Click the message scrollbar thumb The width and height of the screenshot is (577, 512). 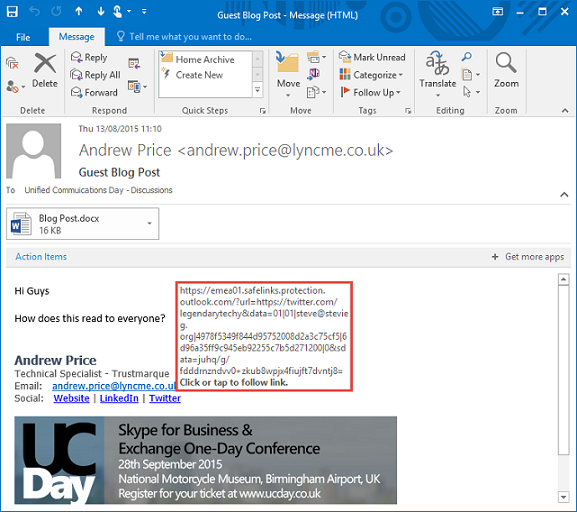[x=563, y=370]
